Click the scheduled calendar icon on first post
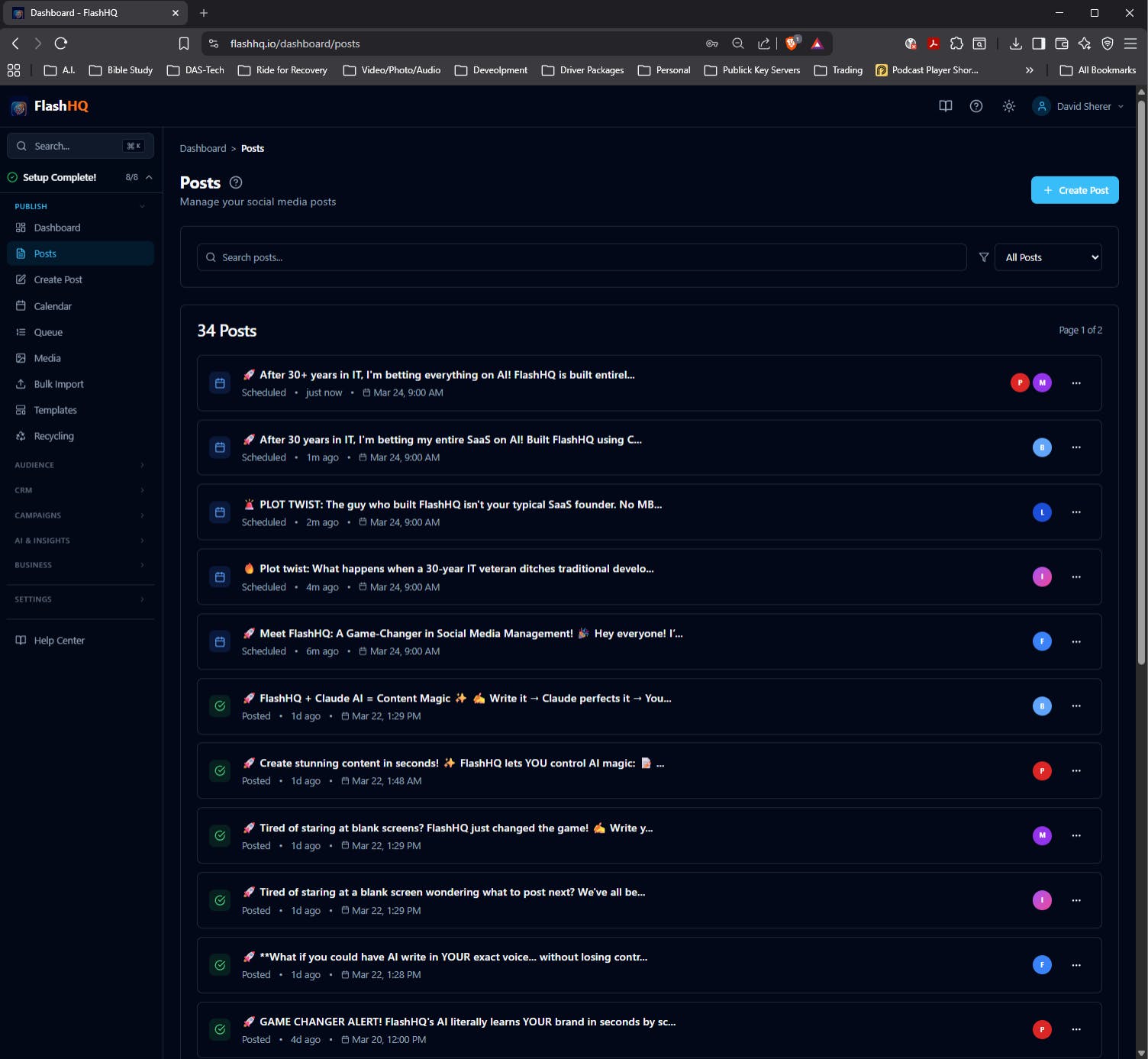This screenshot has width=1148, height=1059. (220, 383)
